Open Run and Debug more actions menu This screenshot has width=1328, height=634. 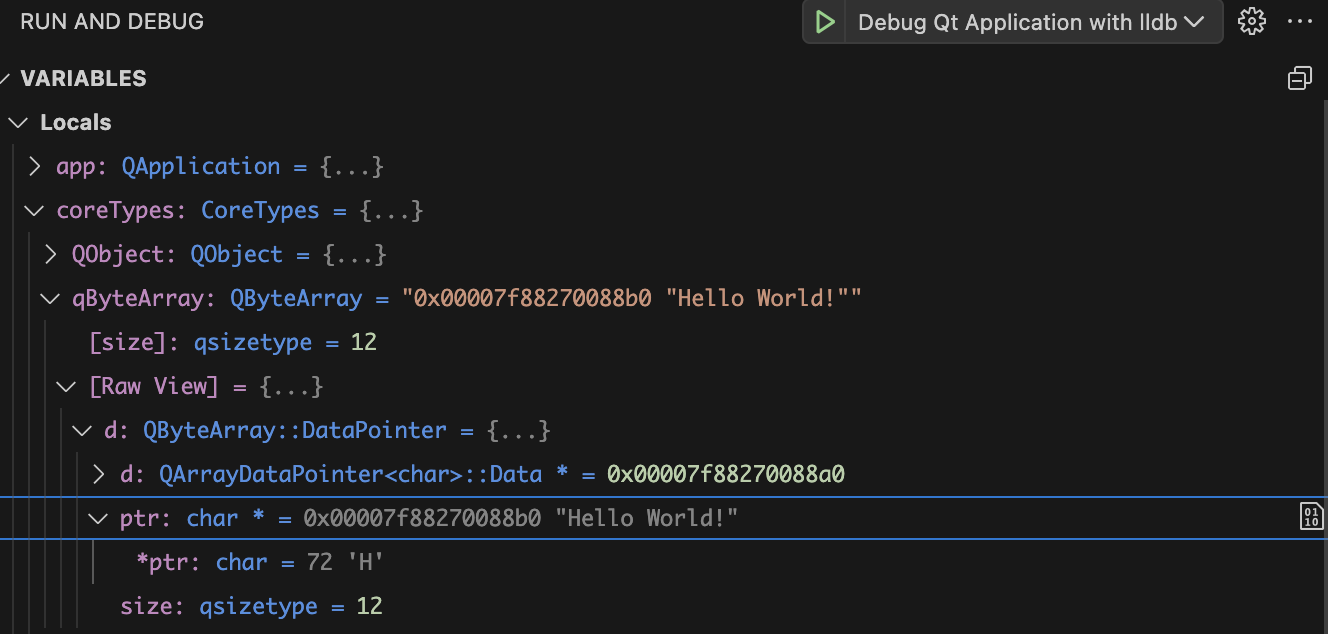tap(1299, 22)
